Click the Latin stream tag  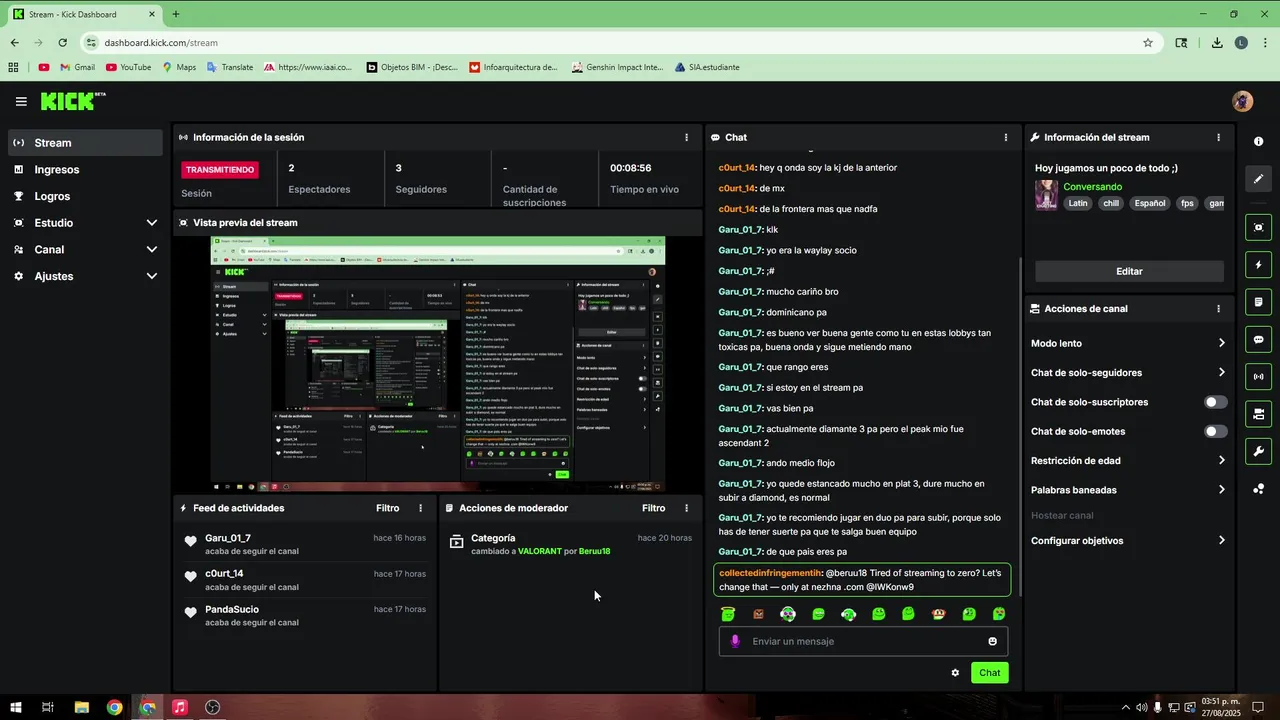pyautogui.click(x=1078, y=203)
